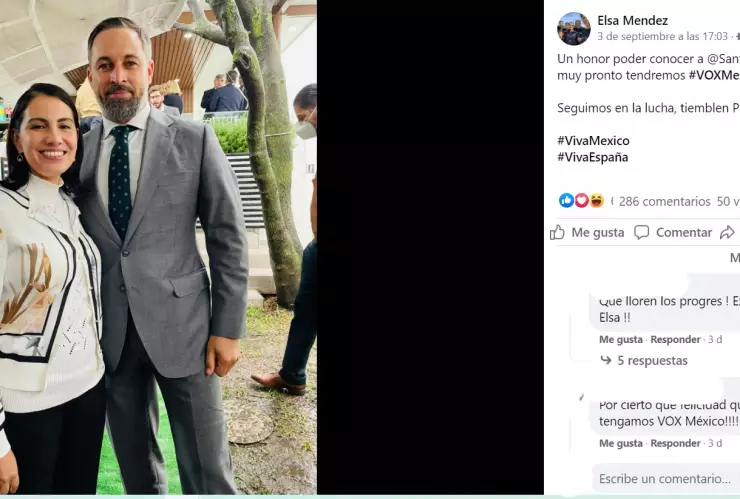View the 286 comentarios list

664,201
